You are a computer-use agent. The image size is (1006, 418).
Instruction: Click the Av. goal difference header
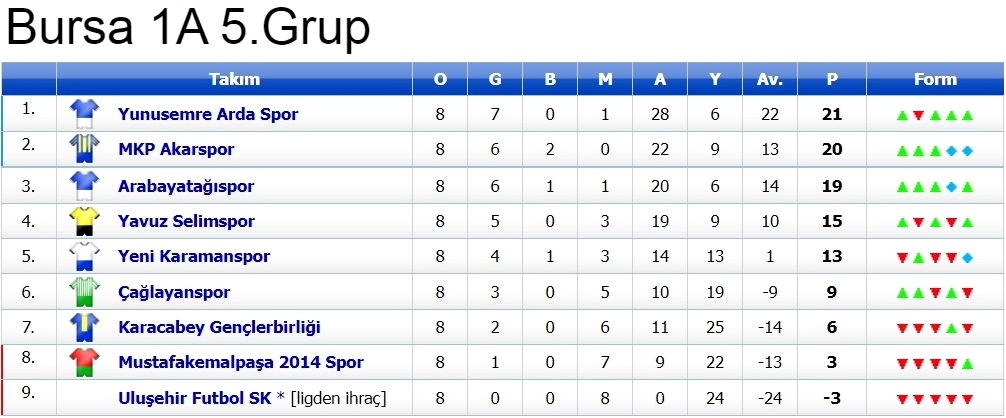(x=769, y=80)
